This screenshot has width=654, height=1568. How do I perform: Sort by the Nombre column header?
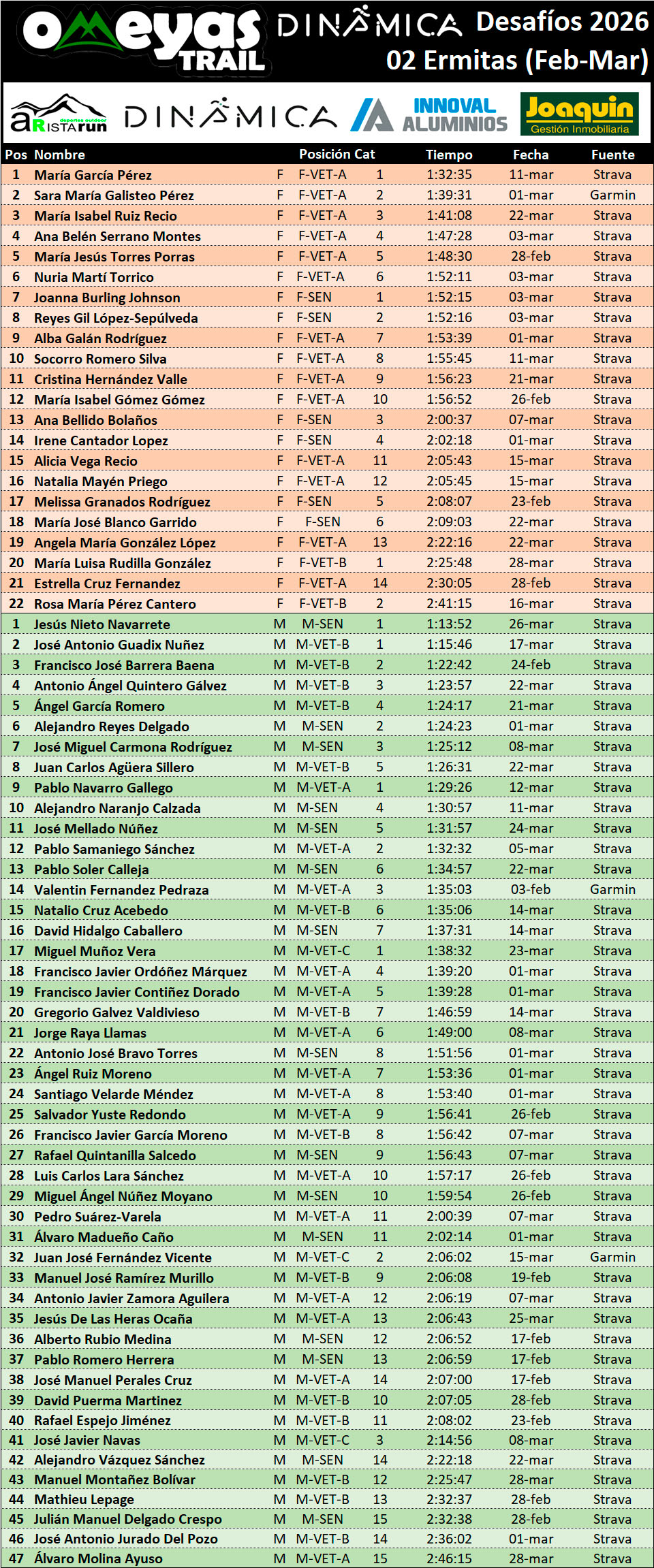coord(60,155)
